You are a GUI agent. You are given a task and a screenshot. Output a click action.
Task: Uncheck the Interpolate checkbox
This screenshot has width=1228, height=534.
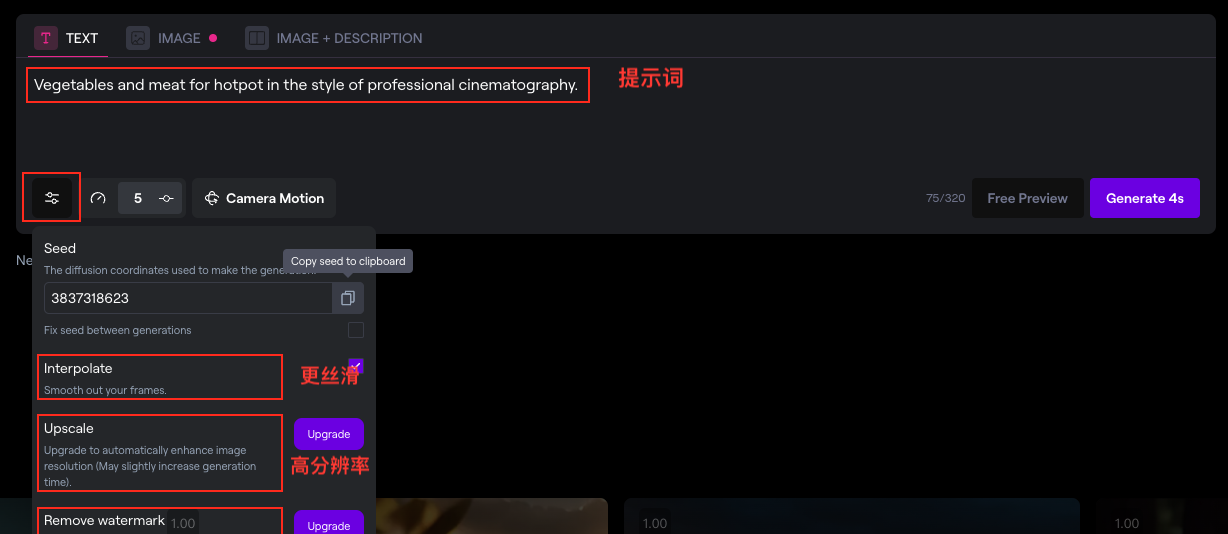[356, 366]
